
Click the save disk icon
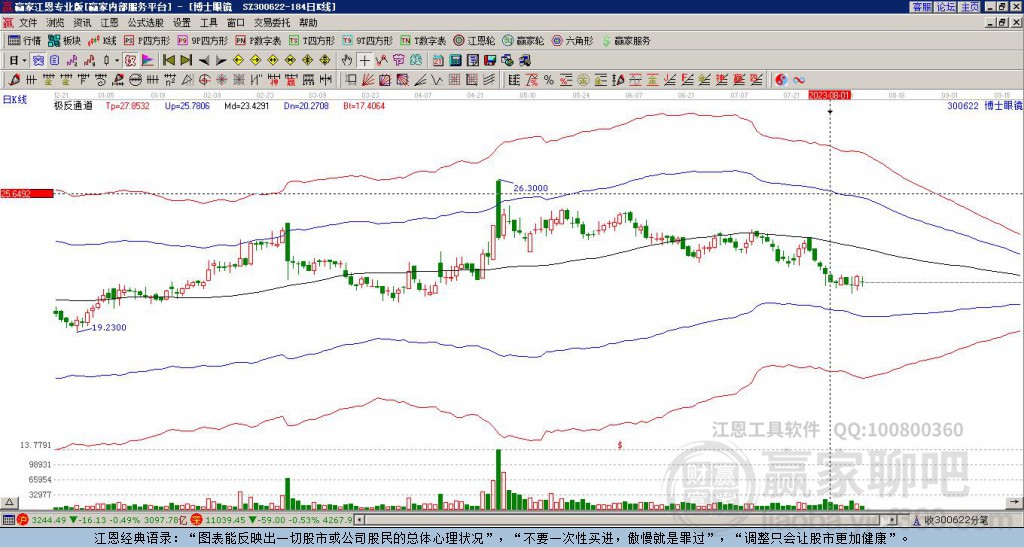(x=490, y=61)
